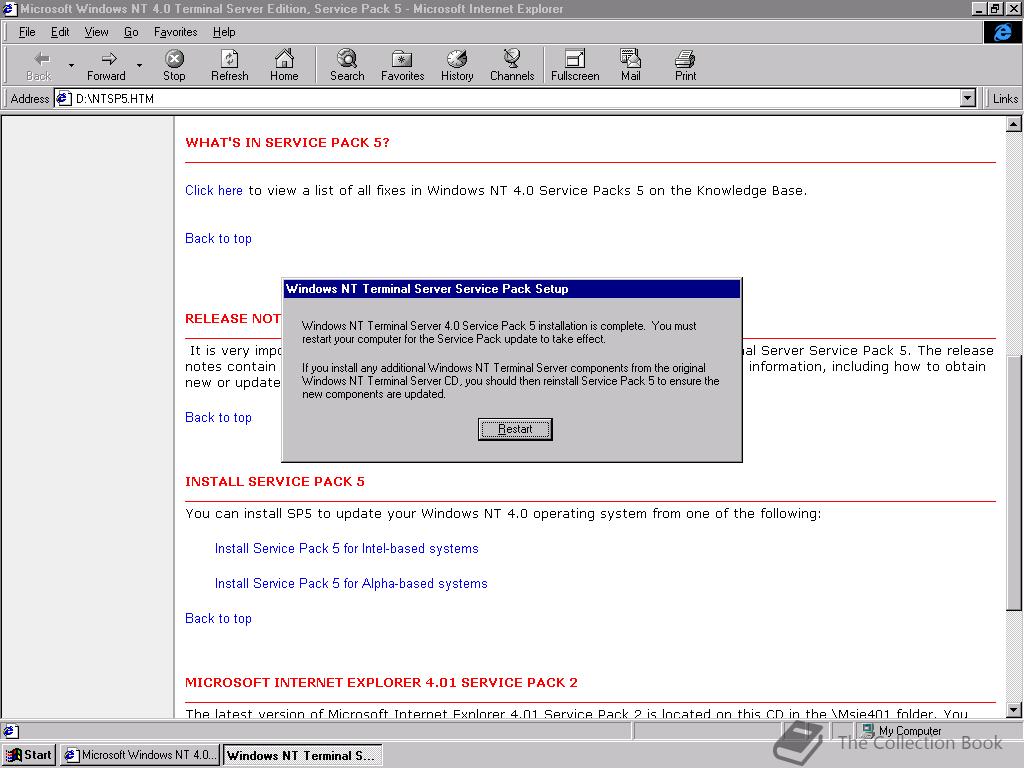Image resolution: width=1024 pixels, height=768 pixels.
Task: Open the History toolbar icon
Action: pyautogui.click(x=456, y=59)
